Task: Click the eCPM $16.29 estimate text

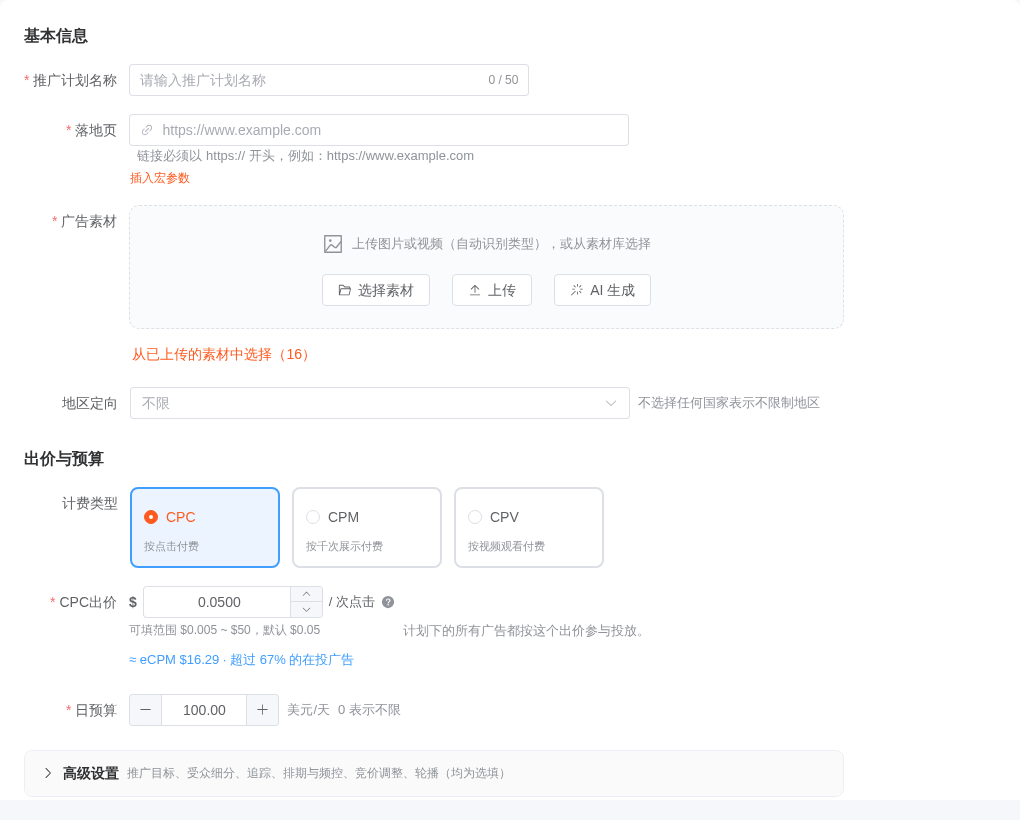Action: click(x=241, y=660)
